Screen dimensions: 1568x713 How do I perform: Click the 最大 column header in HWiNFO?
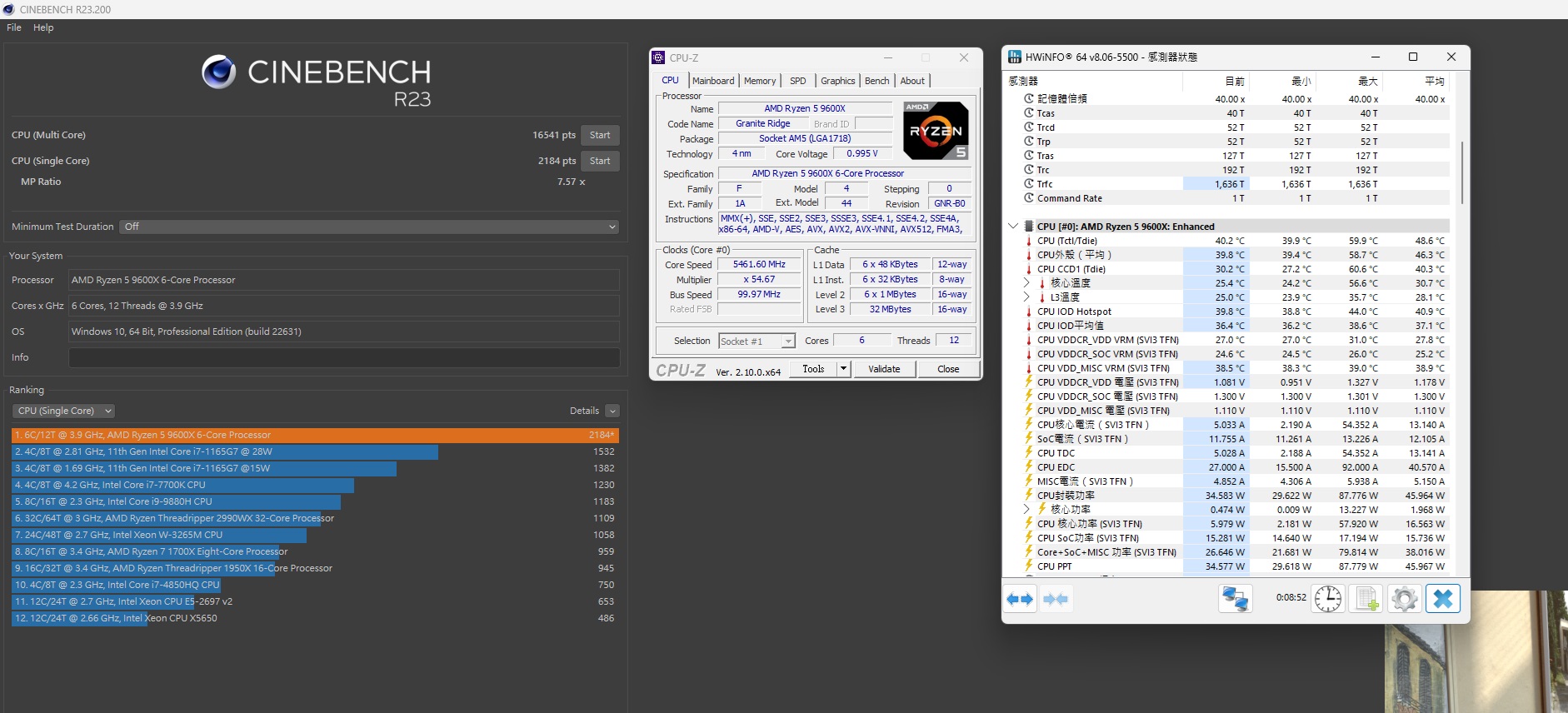tap(1350, 81)
